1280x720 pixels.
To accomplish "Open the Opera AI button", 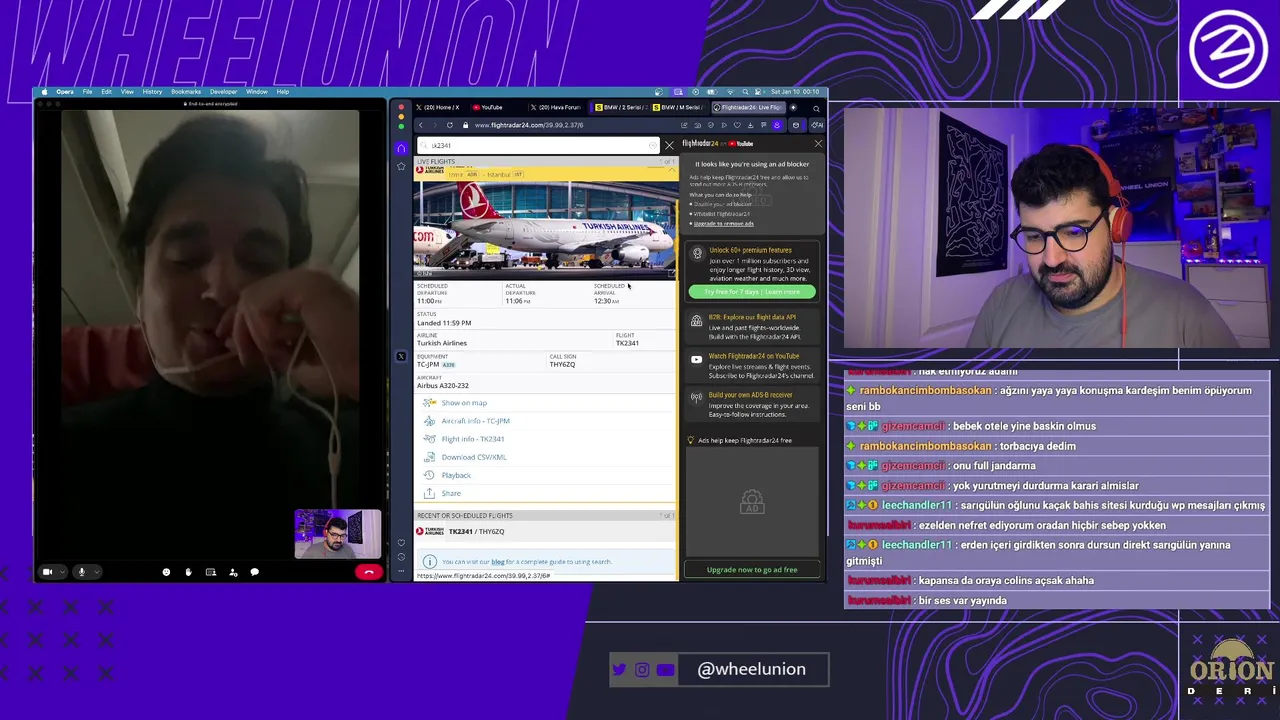I will (817, 125).
